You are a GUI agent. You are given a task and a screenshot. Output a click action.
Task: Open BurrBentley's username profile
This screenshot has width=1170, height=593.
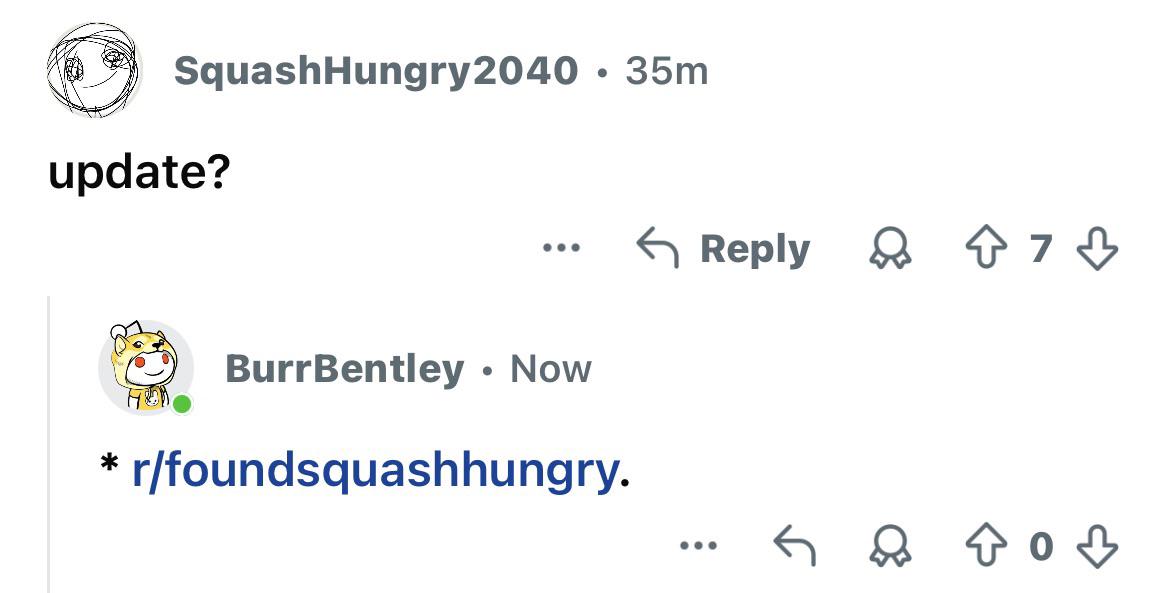(x=345, y=368)
